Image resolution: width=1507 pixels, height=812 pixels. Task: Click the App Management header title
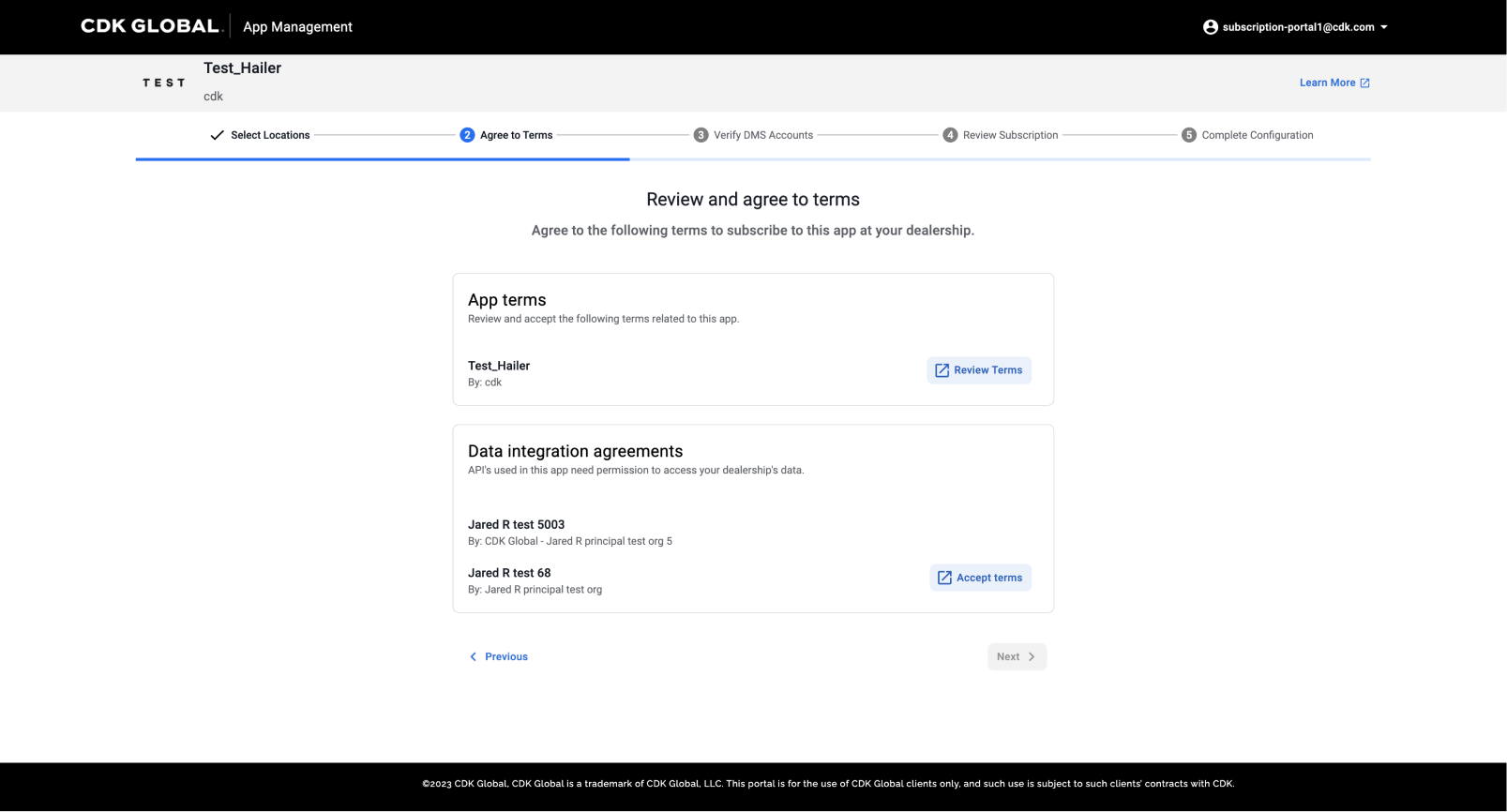(297, 27)
